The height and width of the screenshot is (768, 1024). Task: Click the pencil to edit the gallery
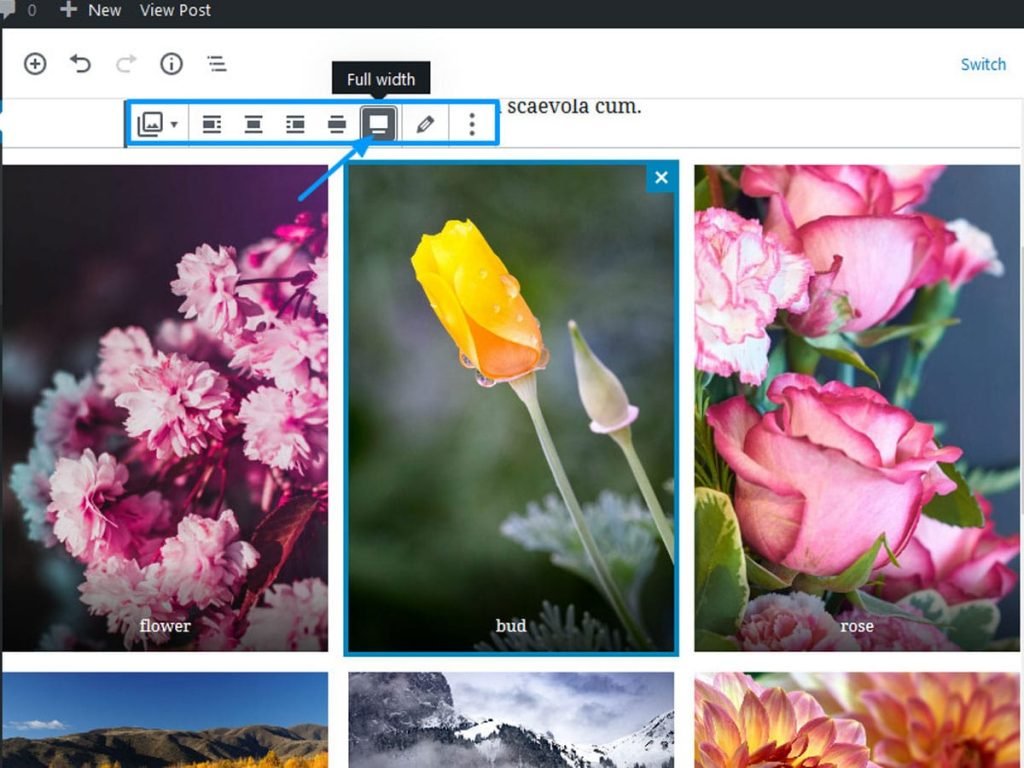(423, 123)
